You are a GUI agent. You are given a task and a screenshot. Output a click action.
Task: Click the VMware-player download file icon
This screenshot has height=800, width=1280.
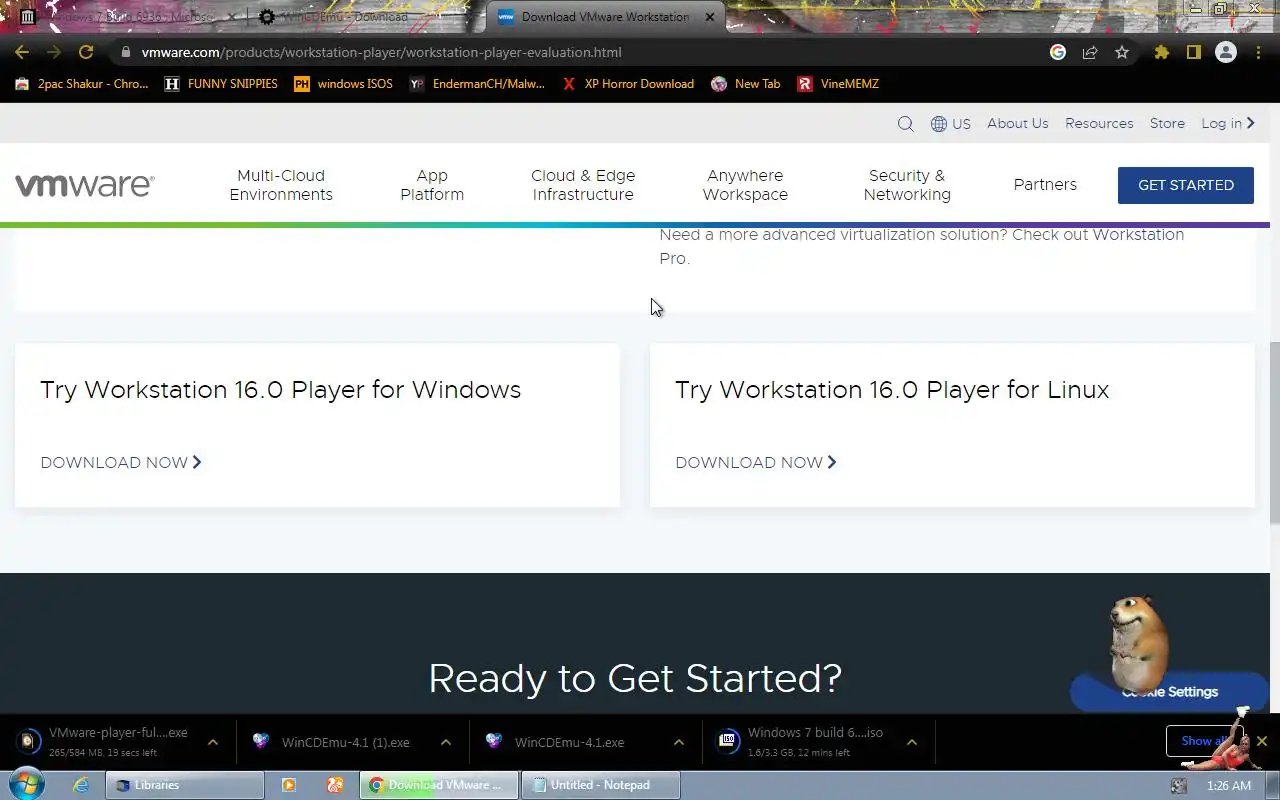click(x=30, y=742)
